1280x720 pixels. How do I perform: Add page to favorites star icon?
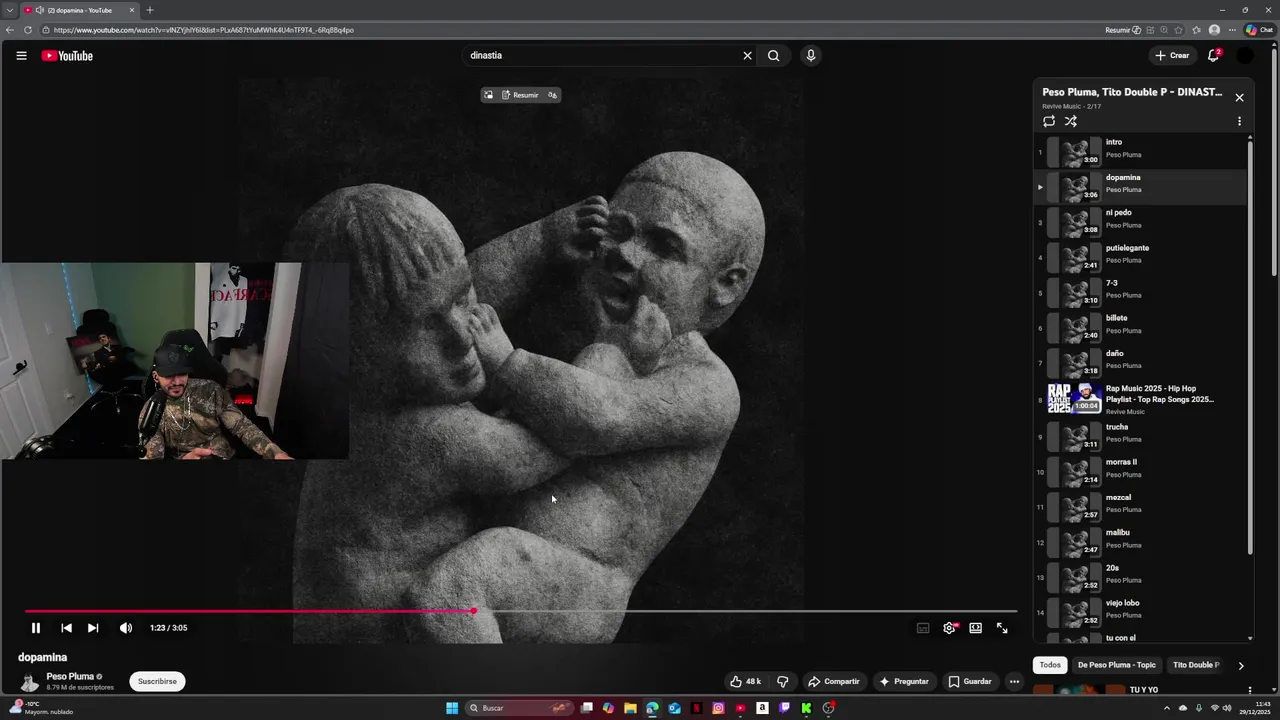pos(1179,30)
